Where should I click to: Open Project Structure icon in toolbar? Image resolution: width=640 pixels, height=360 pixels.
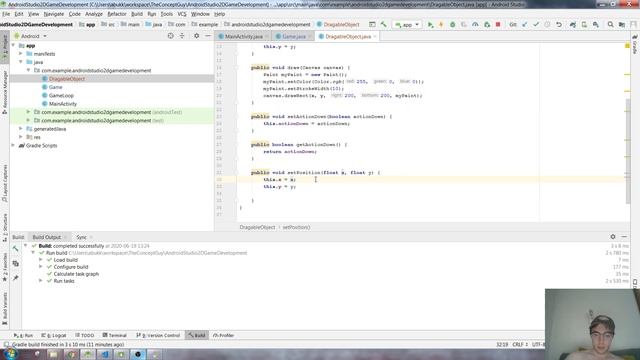[x=622, y=24]
